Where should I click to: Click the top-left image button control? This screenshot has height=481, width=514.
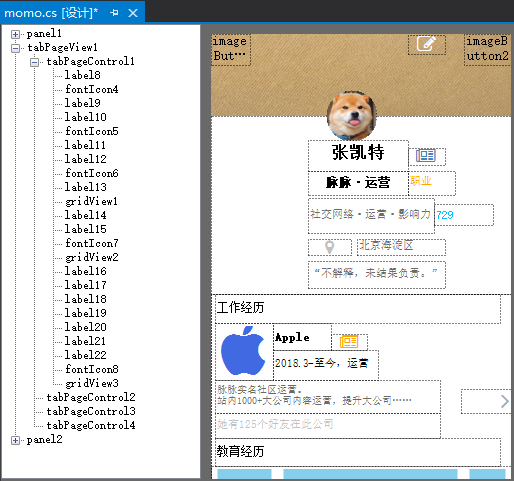231,49
